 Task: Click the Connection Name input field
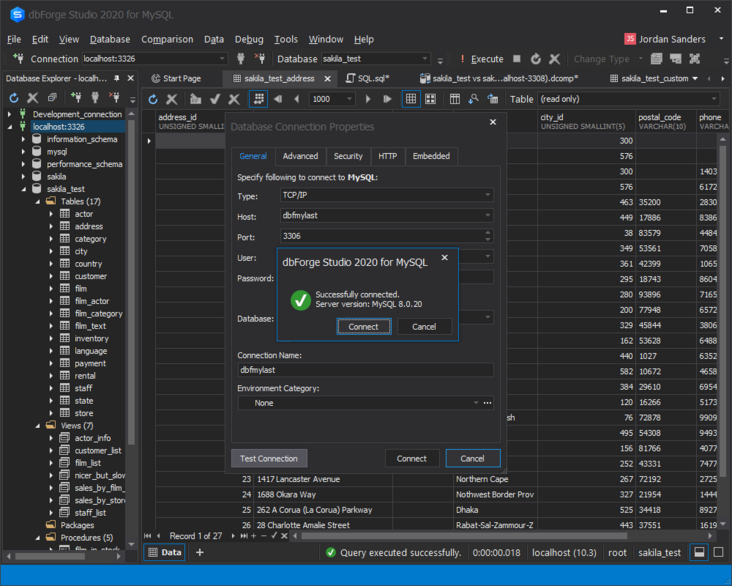click(365, 370)
